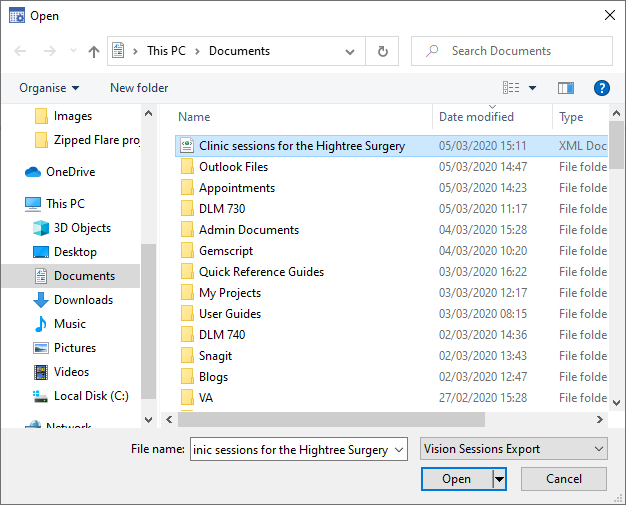The height and width of the screenshot is (505, 626).
Task: Expand the address bar history dropdown
Action: [351, 51]
